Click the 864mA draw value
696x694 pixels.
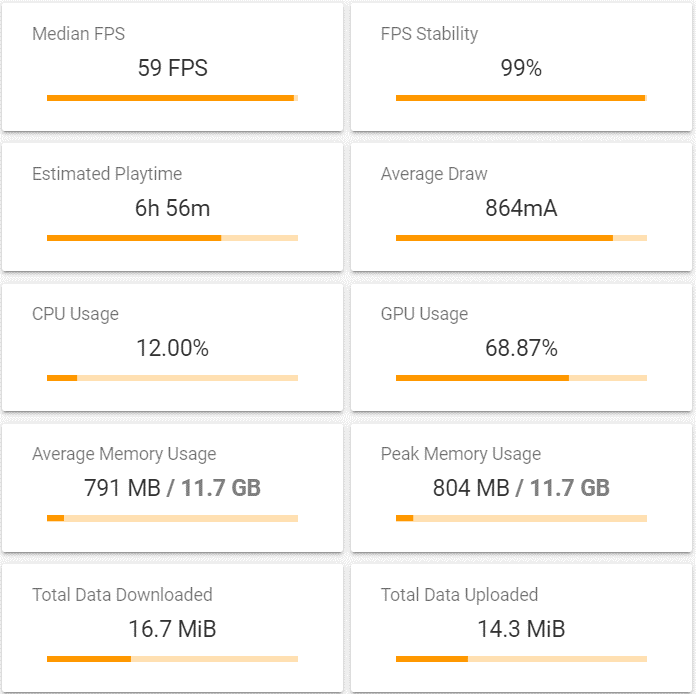point(521,208)
